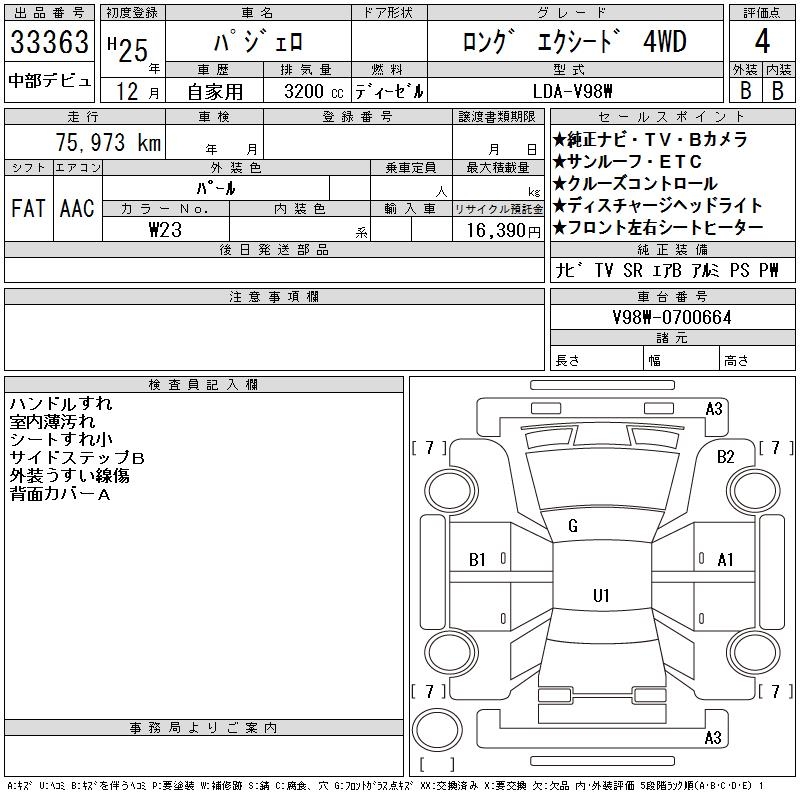Click the 検査員記入欄 section header

click(204, 385)
